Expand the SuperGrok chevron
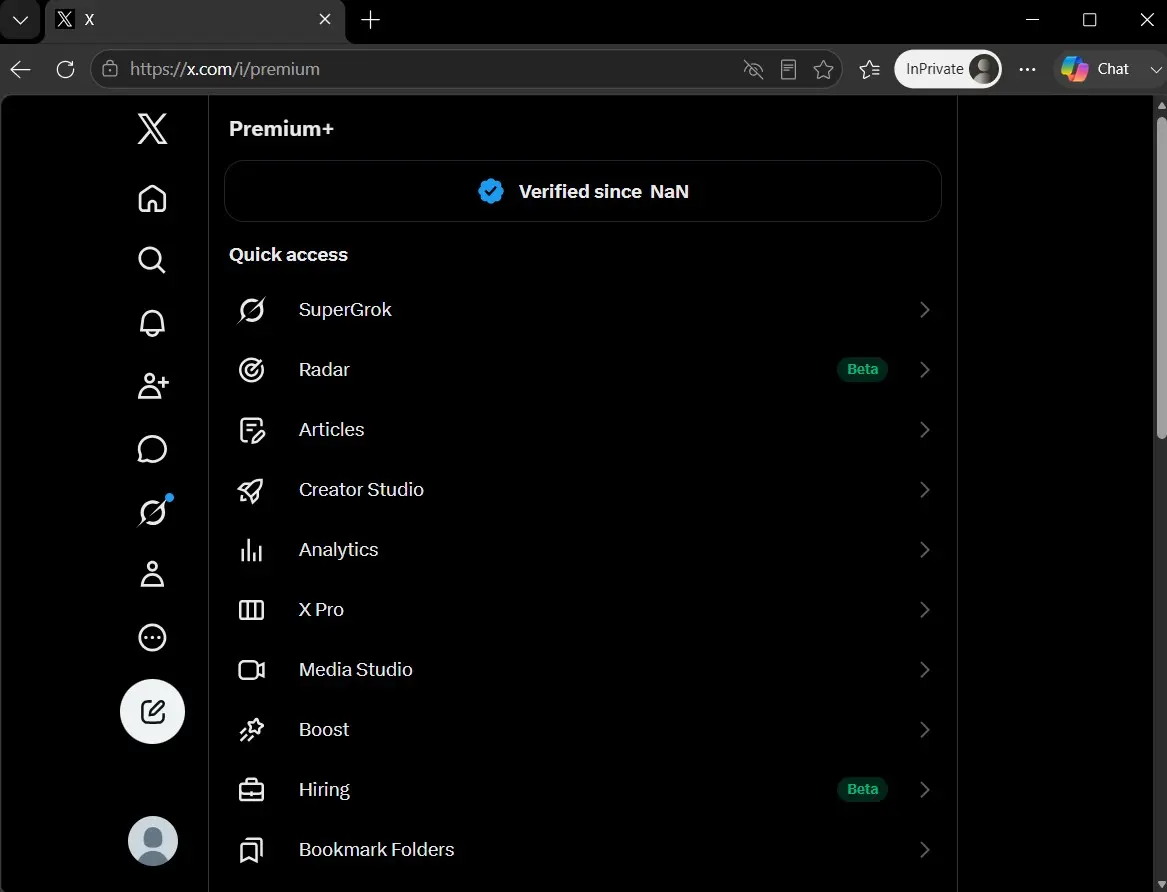1167x892 pixels. coord(924,309)
